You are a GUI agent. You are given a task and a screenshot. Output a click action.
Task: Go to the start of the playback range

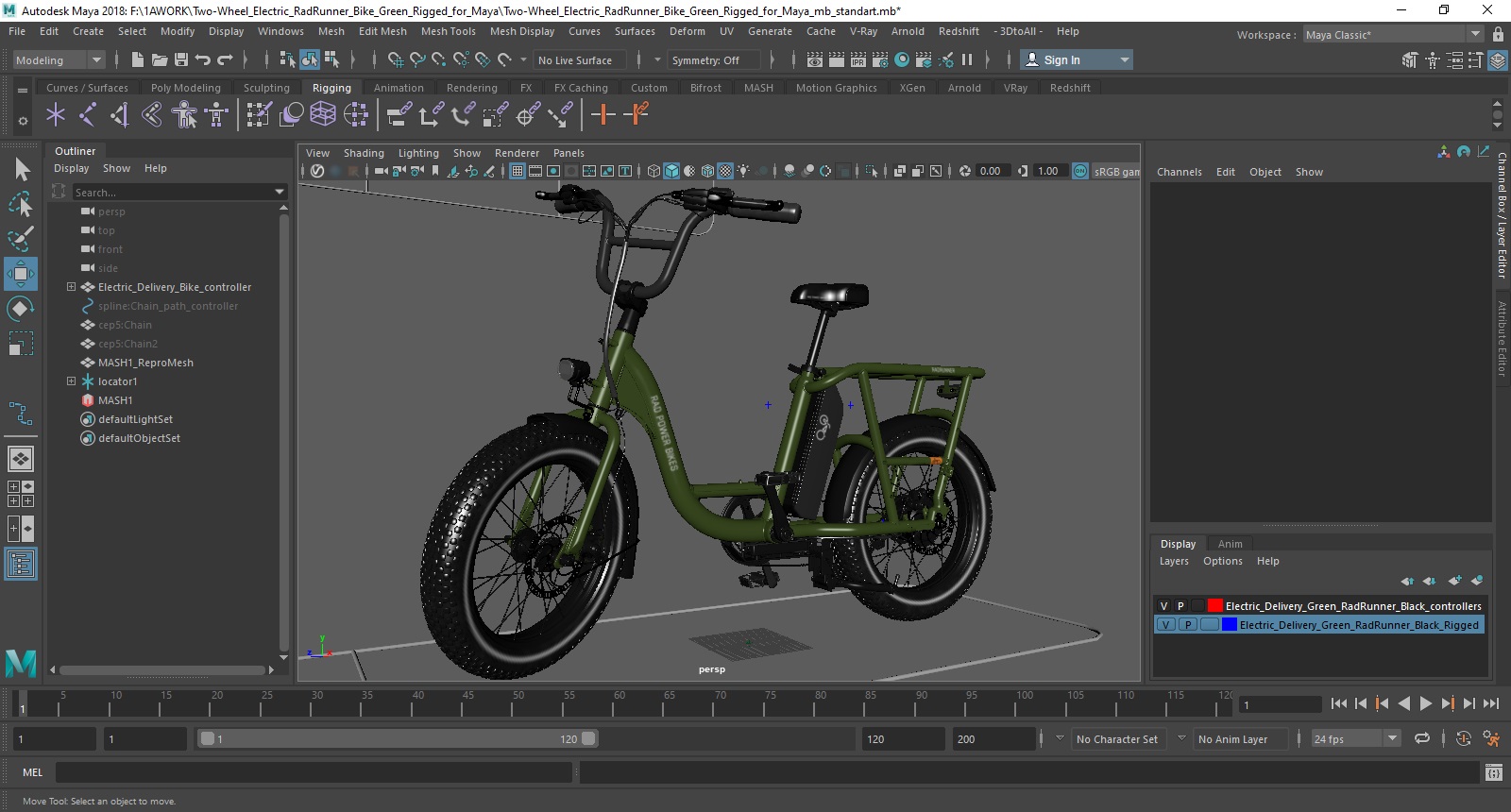coord(1339,703)
